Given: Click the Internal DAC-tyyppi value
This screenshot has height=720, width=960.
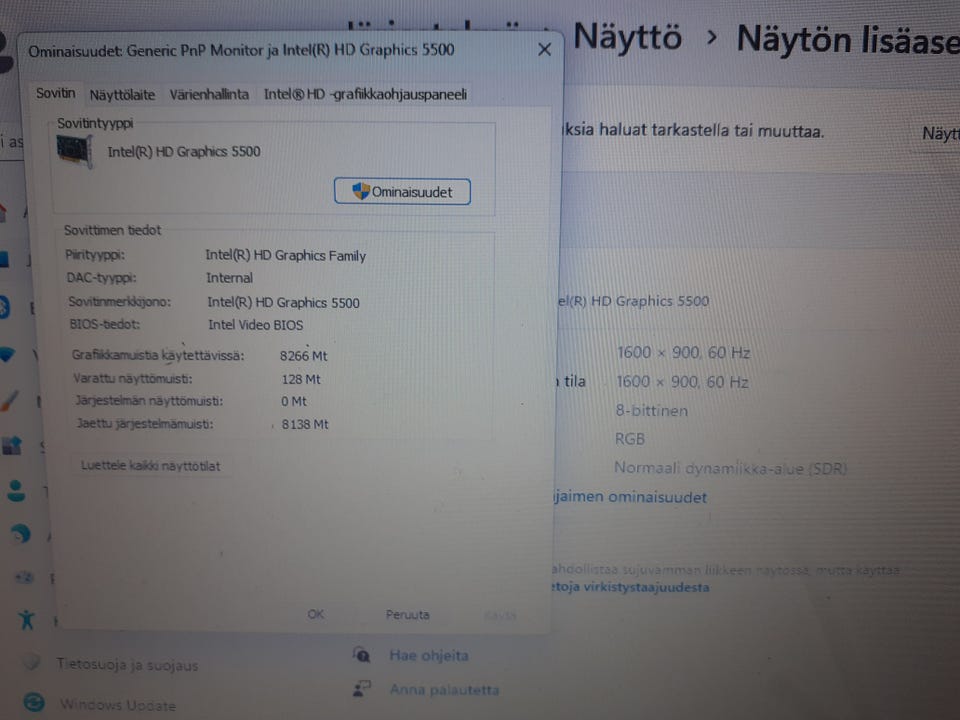Looking at the screenshot, I should click(x=229, y=278).
